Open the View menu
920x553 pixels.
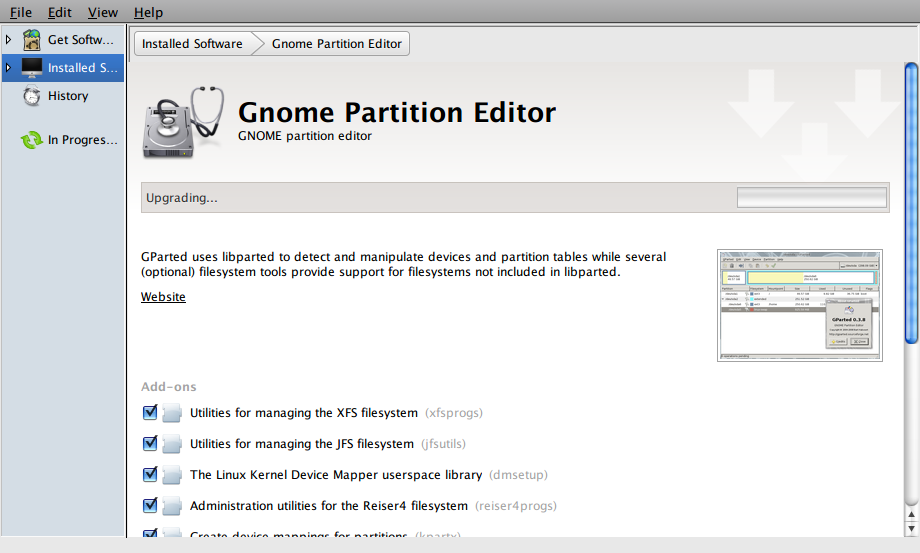(103, 12)
